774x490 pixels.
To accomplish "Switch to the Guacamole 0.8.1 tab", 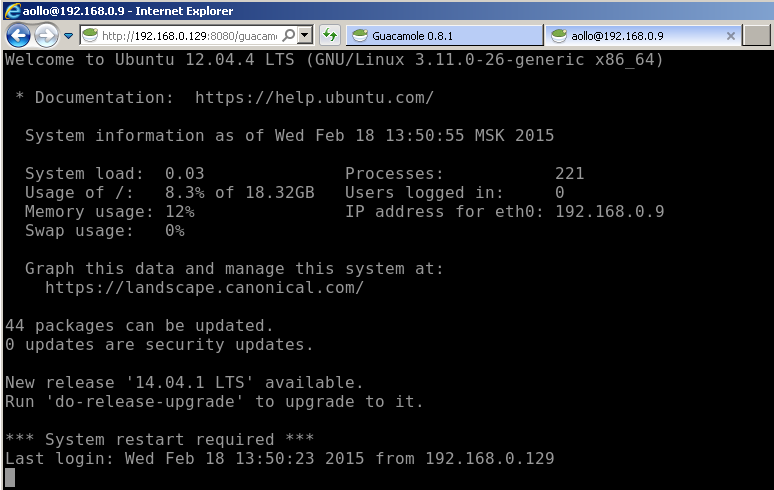I will pos(444,36).
